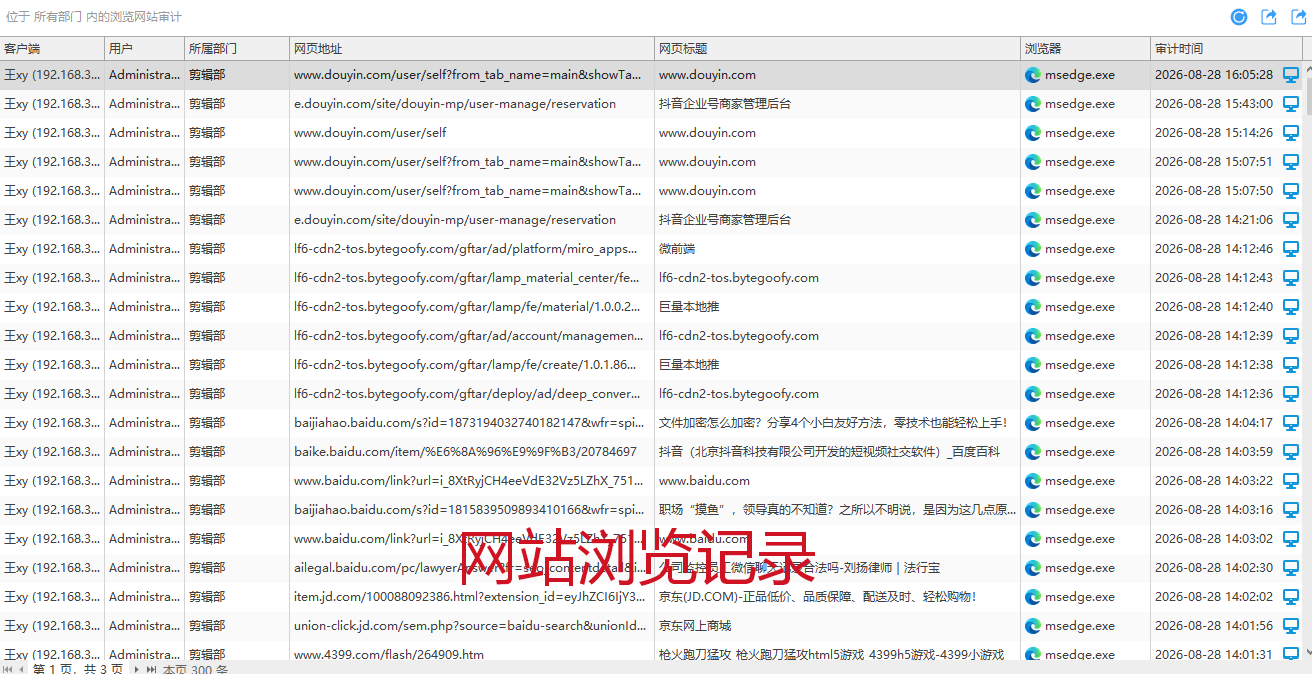
Task: Select the item.jd.com/100088092386.html URL cell
Action: pos(470,597)
